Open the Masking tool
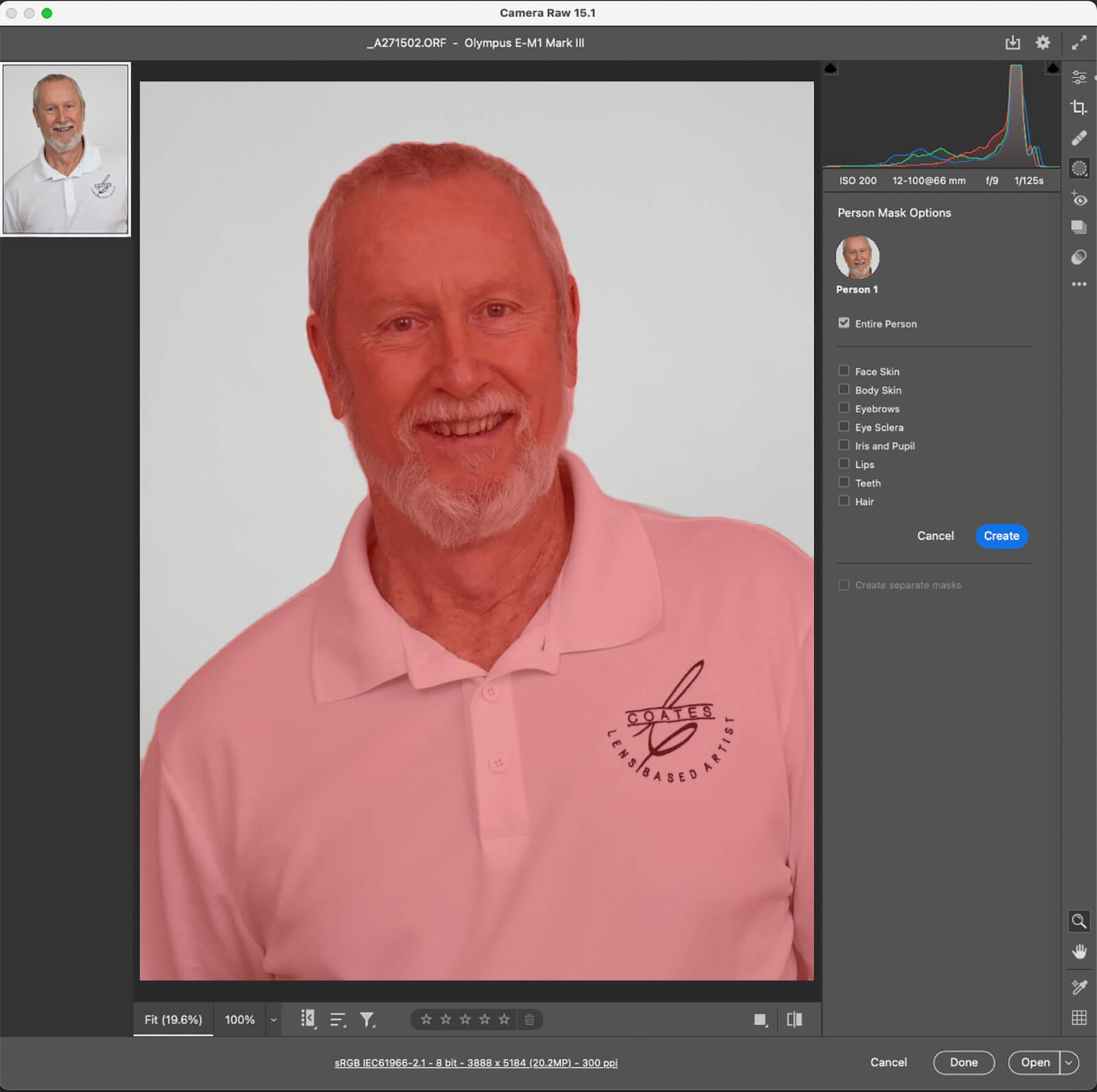The height and width of the screenshot is (1092, 1097). click(x=1078, y=169)
